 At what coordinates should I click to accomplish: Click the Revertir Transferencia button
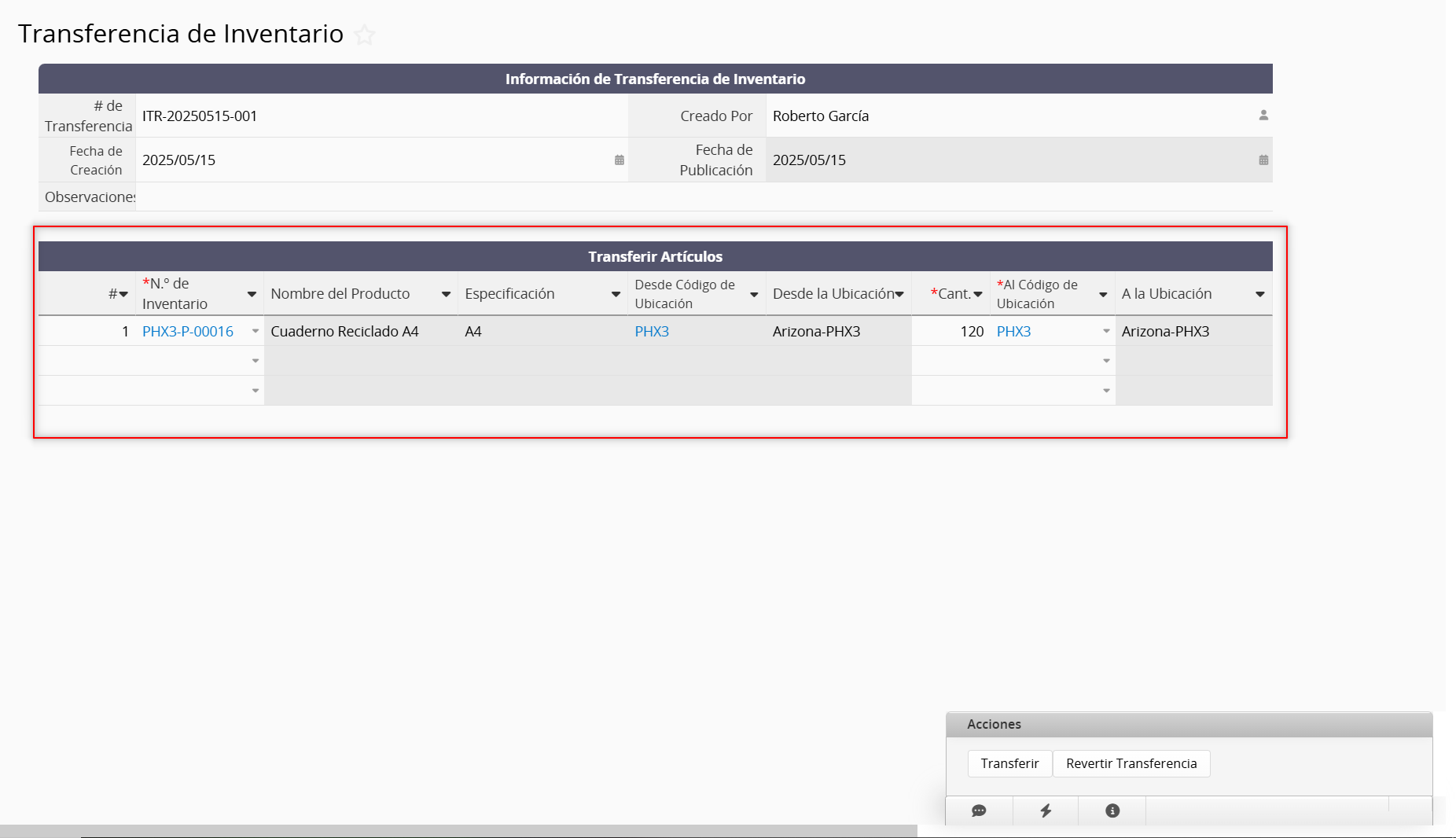[x=1131, y=763]
